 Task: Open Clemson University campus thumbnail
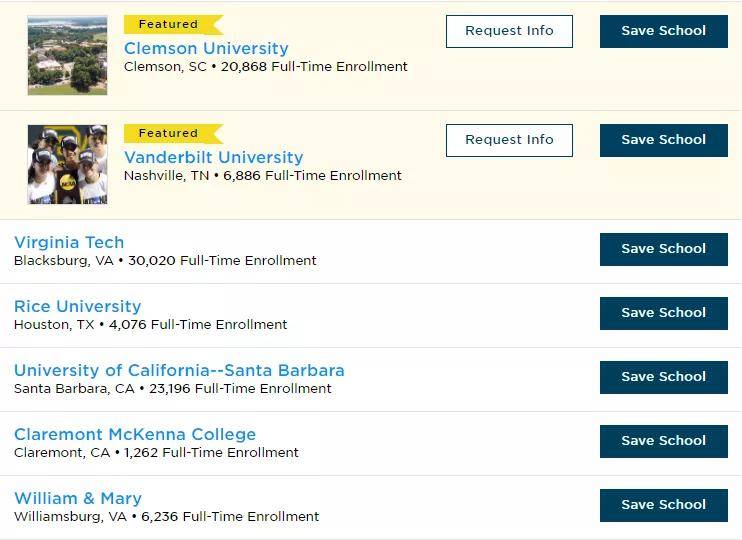[x=67, y=55]
